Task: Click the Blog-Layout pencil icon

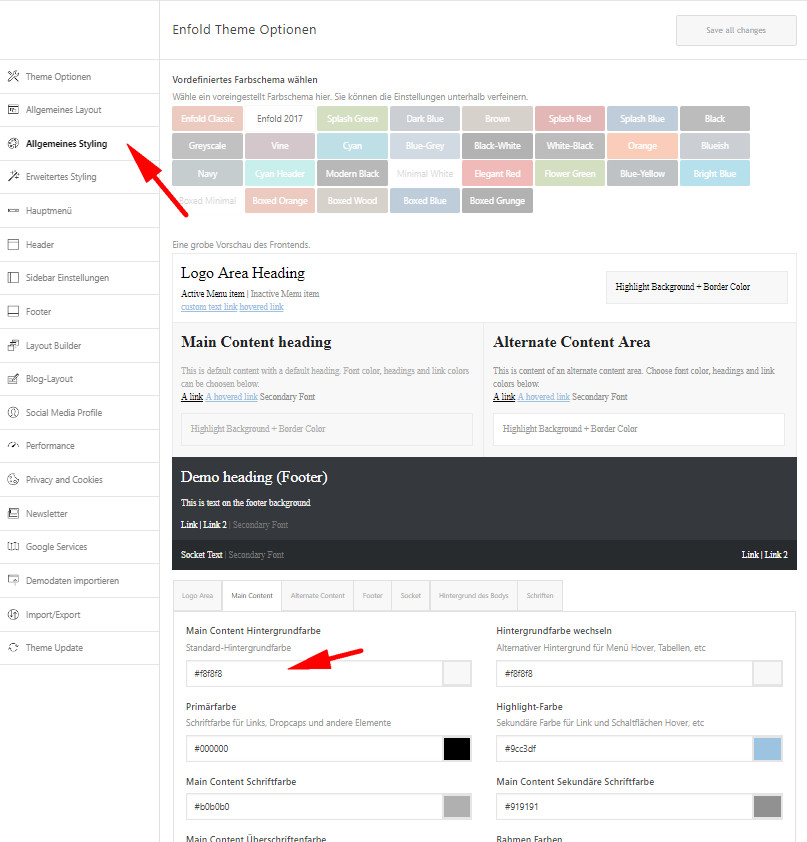Action: [13, 379]
